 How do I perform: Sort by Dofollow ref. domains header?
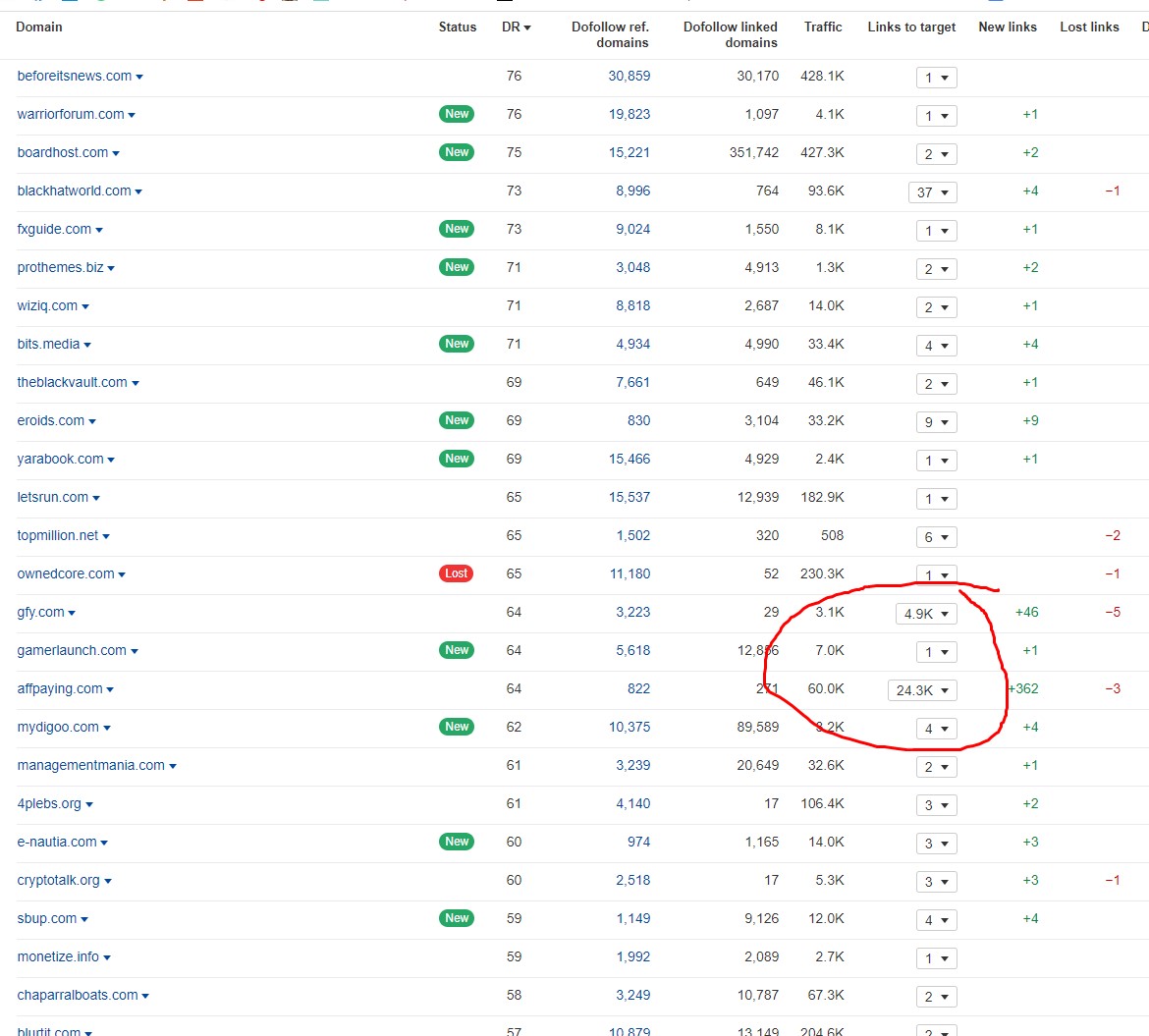[610, 34]
